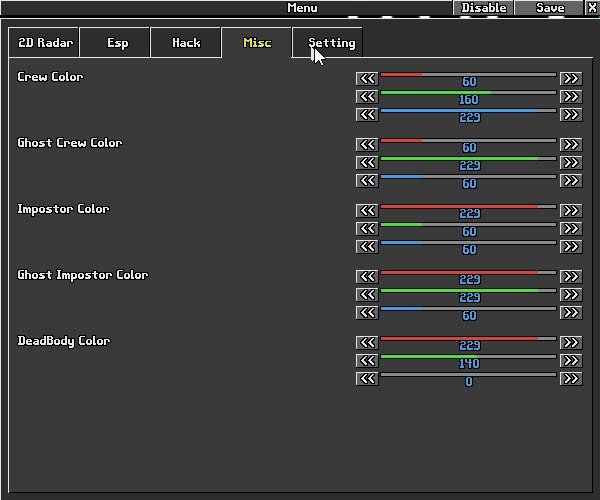Decrease DeadBody Color blue value
Image resolution: width=600 pixels, height=500 pixels.
click(x=367, y=378)
